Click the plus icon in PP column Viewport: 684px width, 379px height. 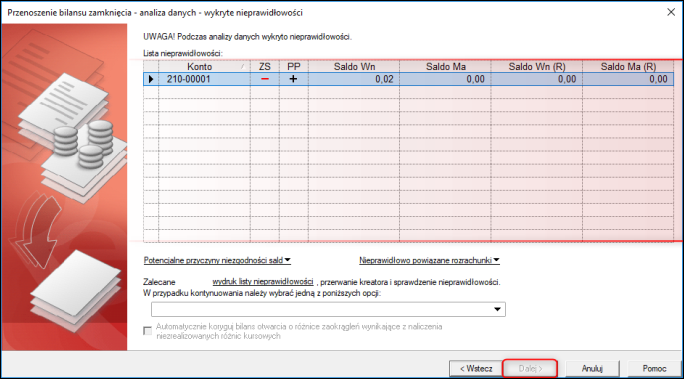[x=294, y=79]
